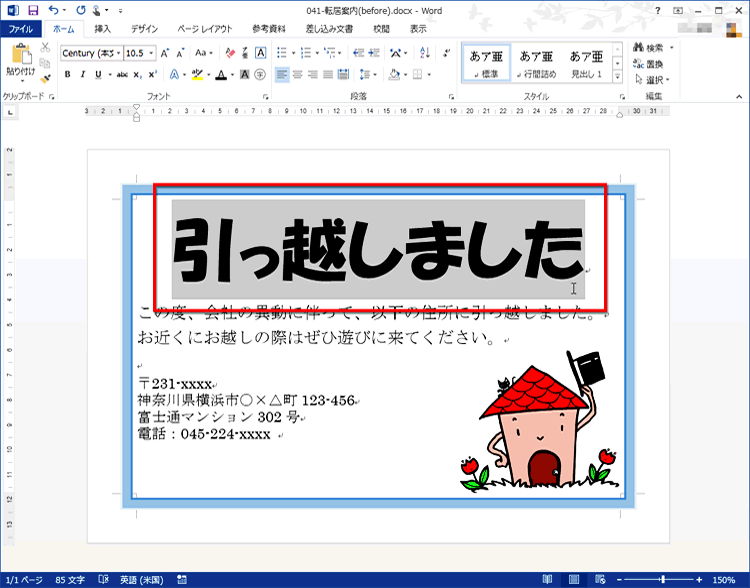
Task: Collapse the ribbon with the arrow
Action: (x=739, y=97)
